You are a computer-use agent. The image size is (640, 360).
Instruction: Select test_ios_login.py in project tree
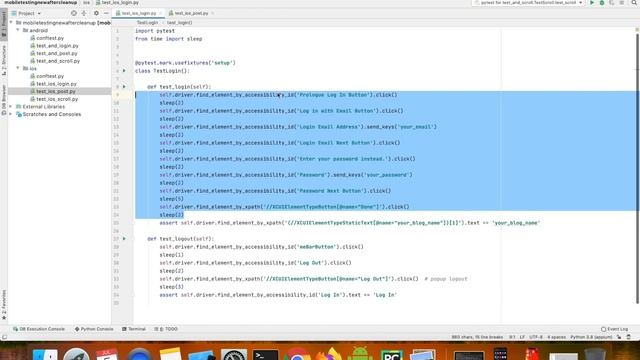click(53, 84)
